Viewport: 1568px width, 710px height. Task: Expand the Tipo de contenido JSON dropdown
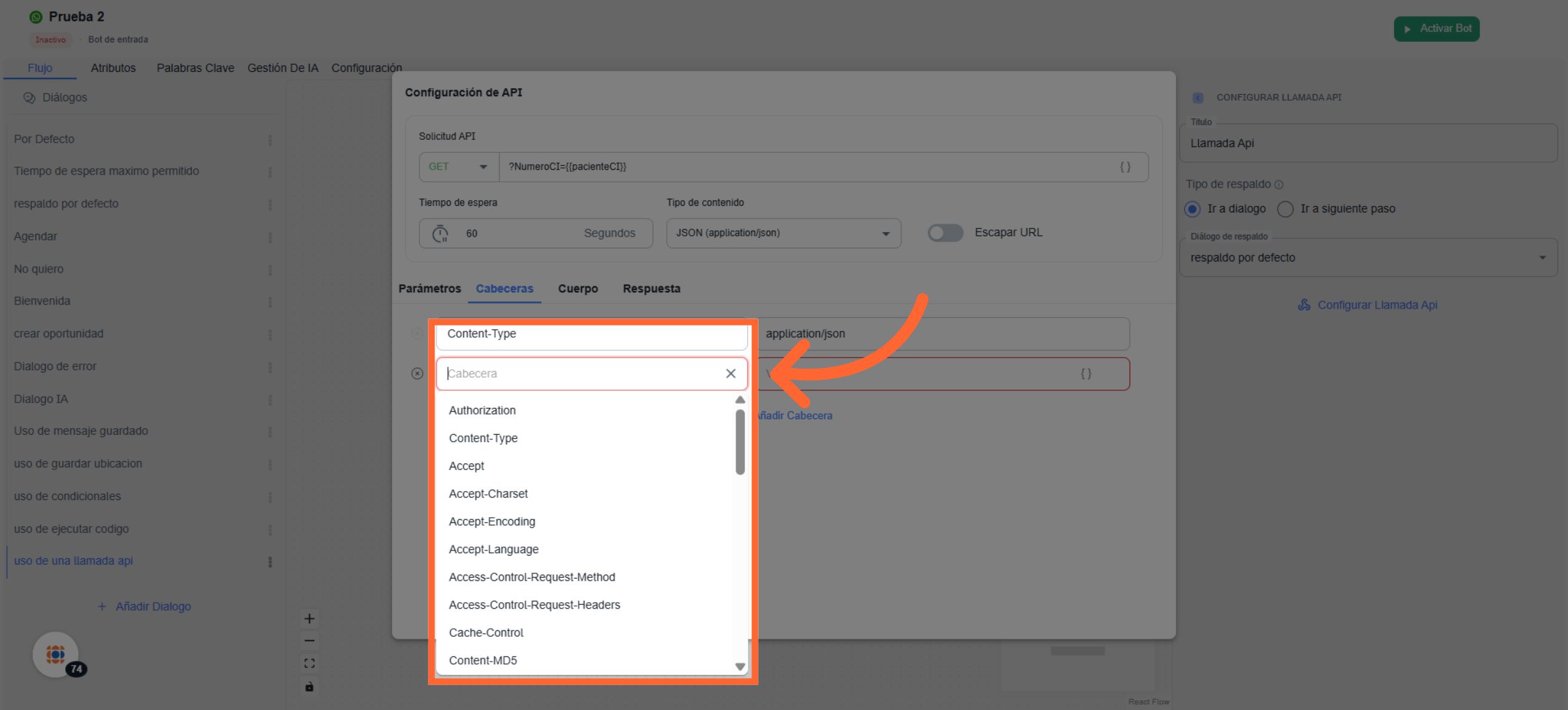click(783, 233)
